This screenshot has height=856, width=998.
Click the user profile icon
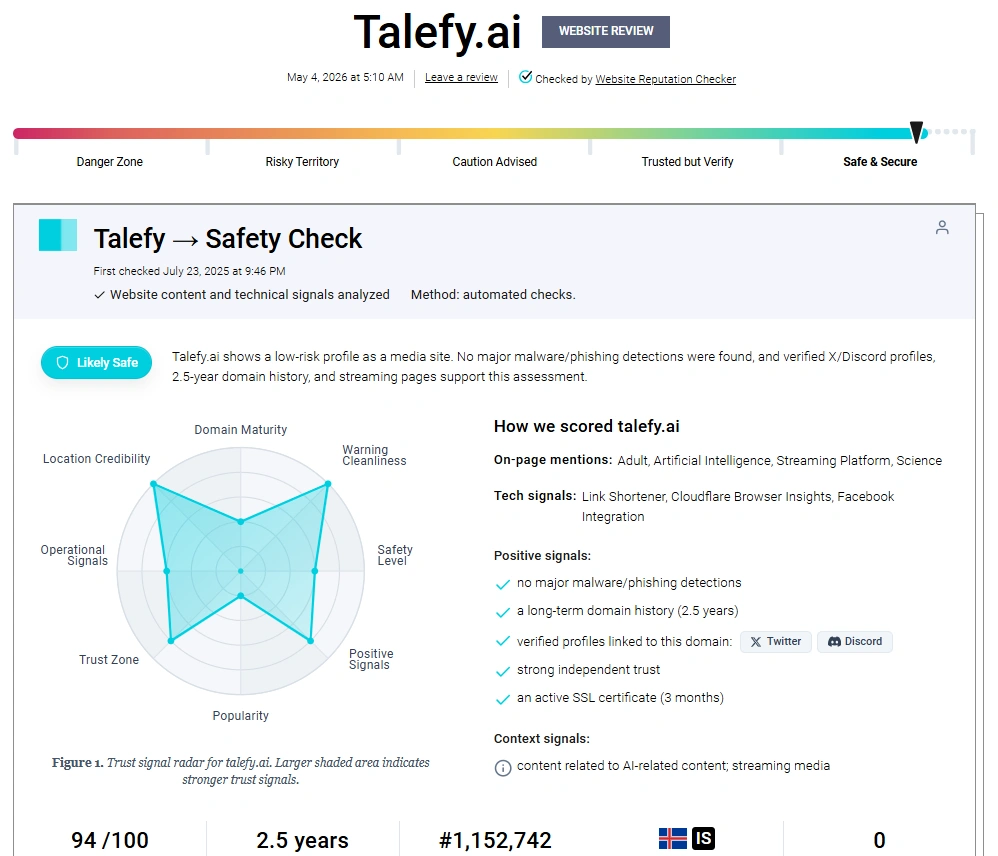tap(942, 227)
